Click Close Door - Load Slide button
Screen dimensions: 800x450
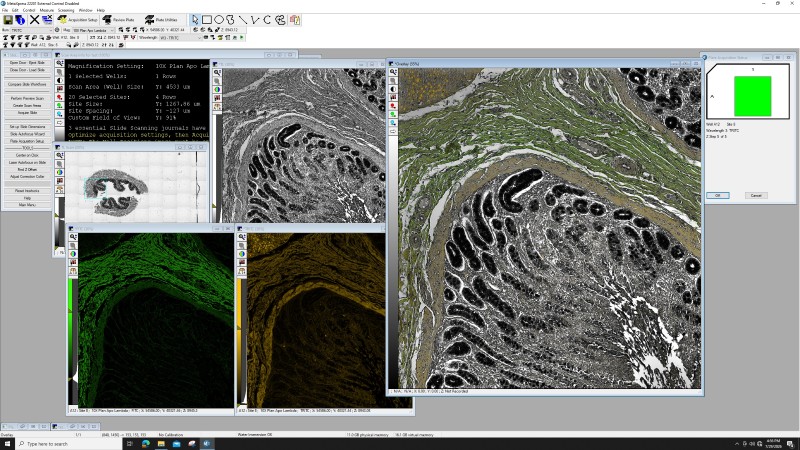[x=27, y=70]
